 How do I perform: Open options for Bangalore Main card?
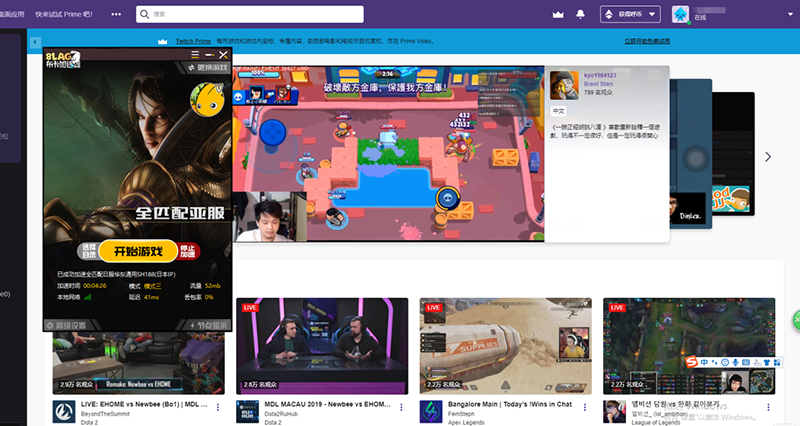click(585, 407)
